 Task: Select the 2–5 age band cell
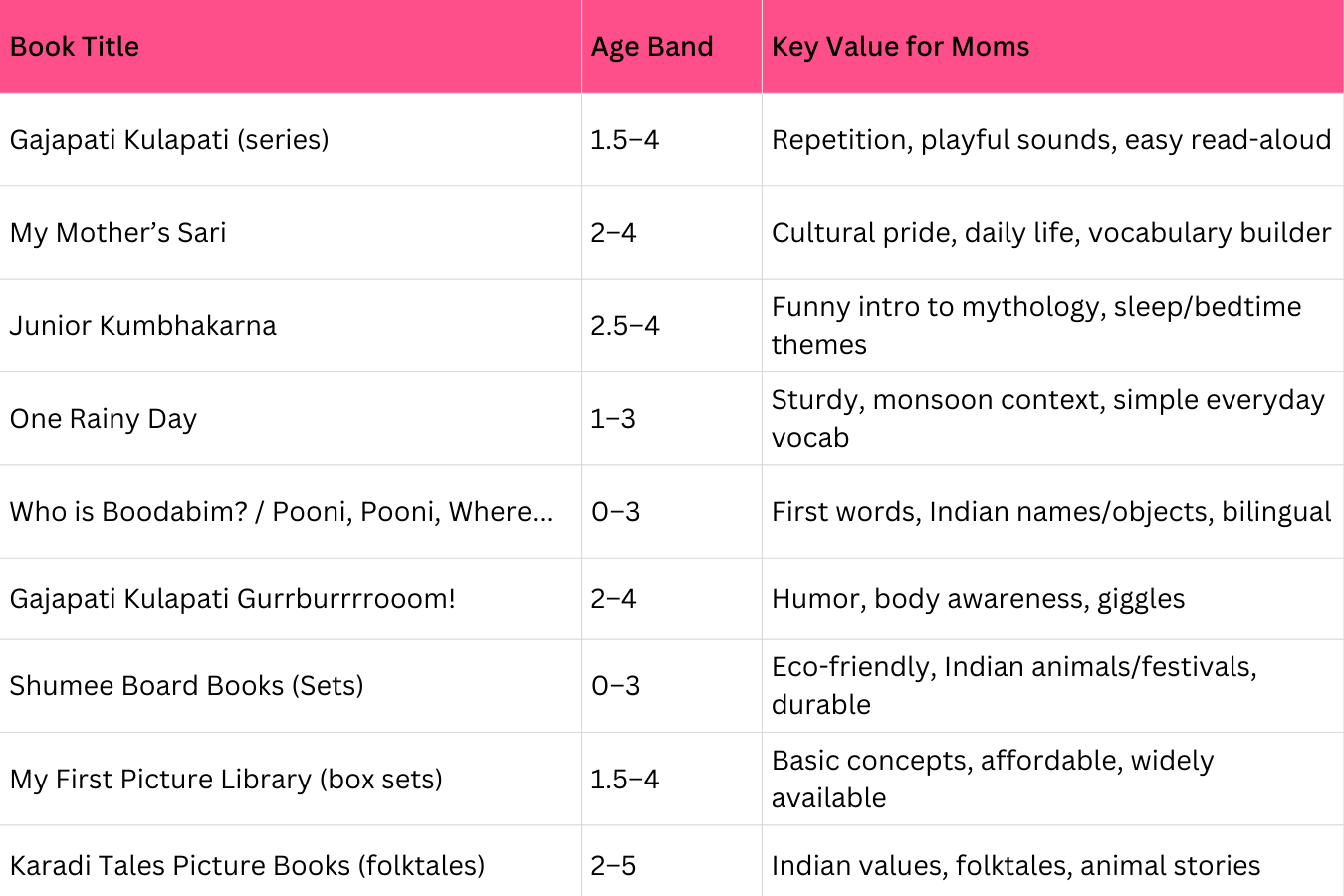click(x=613, y=865)
